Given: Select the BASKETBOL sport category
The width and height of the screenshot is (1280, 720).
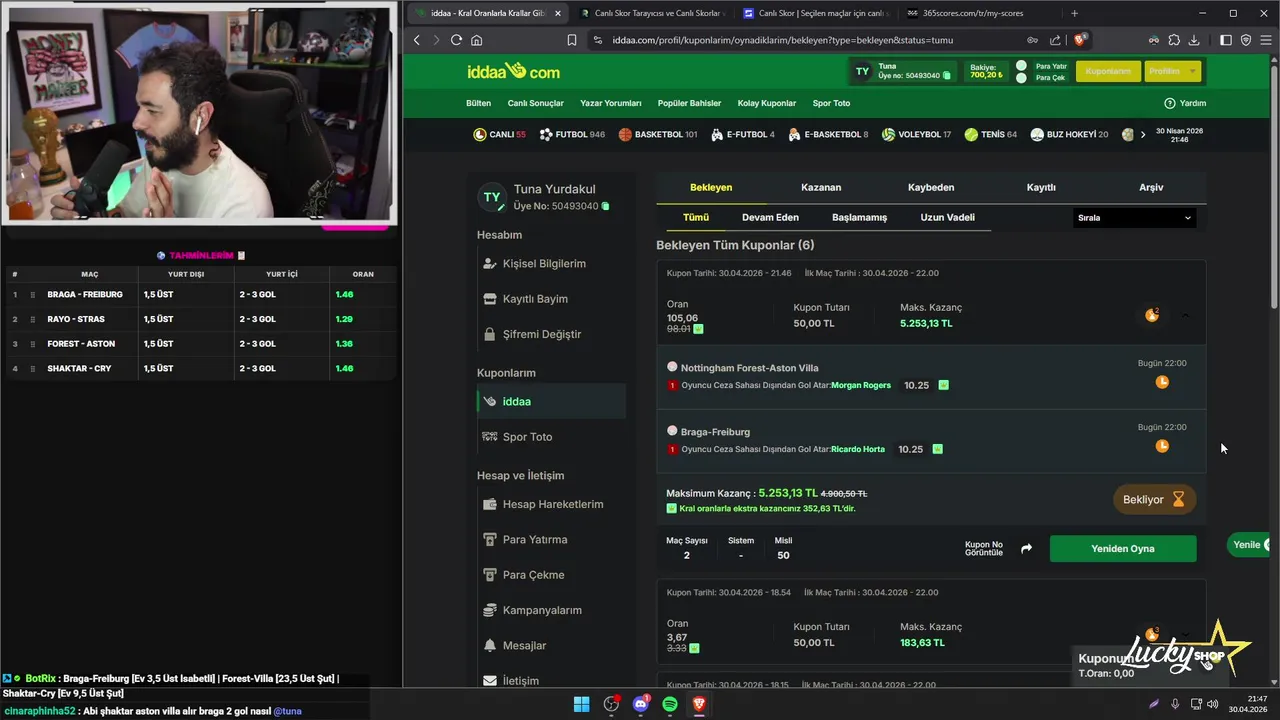Looking at the screenshot, I should (x=658, y=134).
